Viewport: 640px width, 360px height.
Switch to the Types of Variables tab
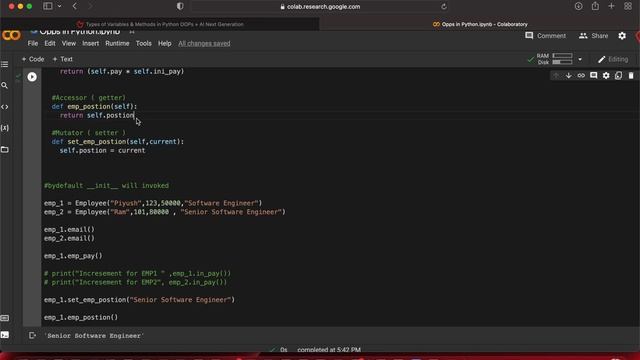160,24
